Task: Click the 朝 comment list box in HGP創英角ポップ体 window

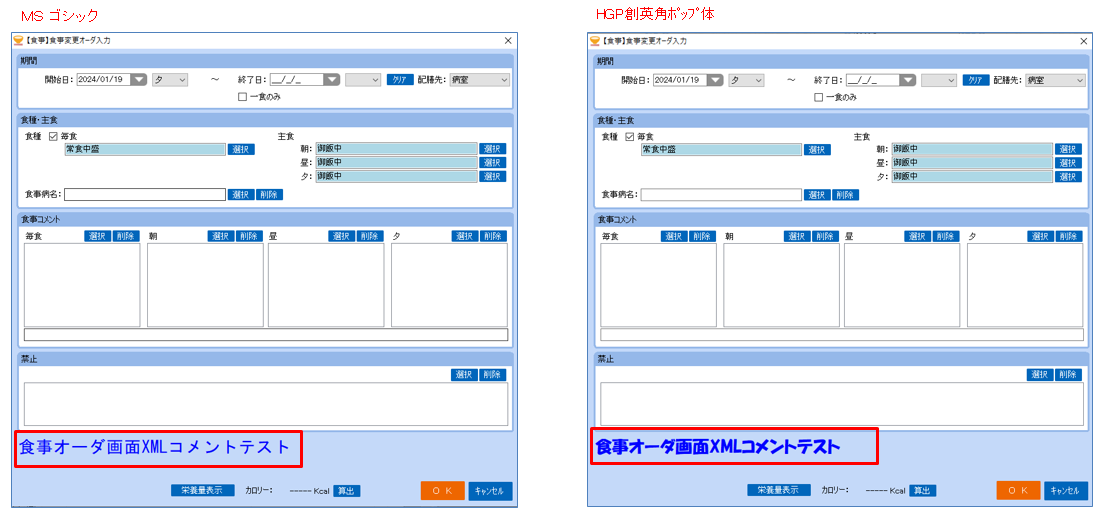Action: (781, 285)
